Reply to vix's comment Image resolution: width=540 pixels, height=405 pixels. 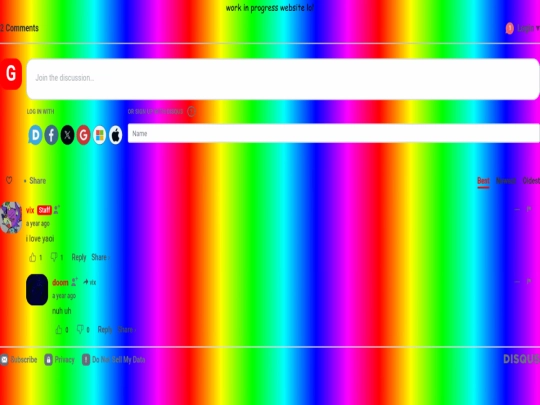point(79,257)
